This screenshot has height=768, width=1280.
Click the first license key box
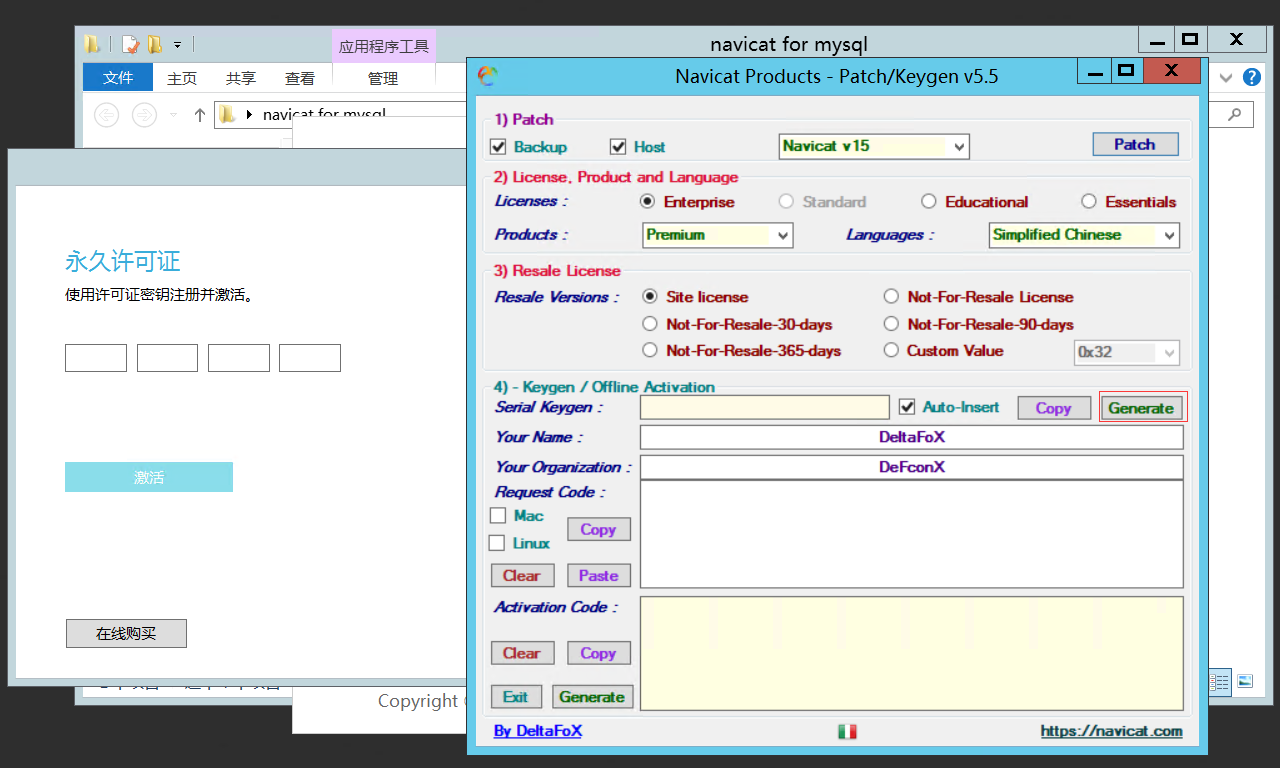(96, 358)
